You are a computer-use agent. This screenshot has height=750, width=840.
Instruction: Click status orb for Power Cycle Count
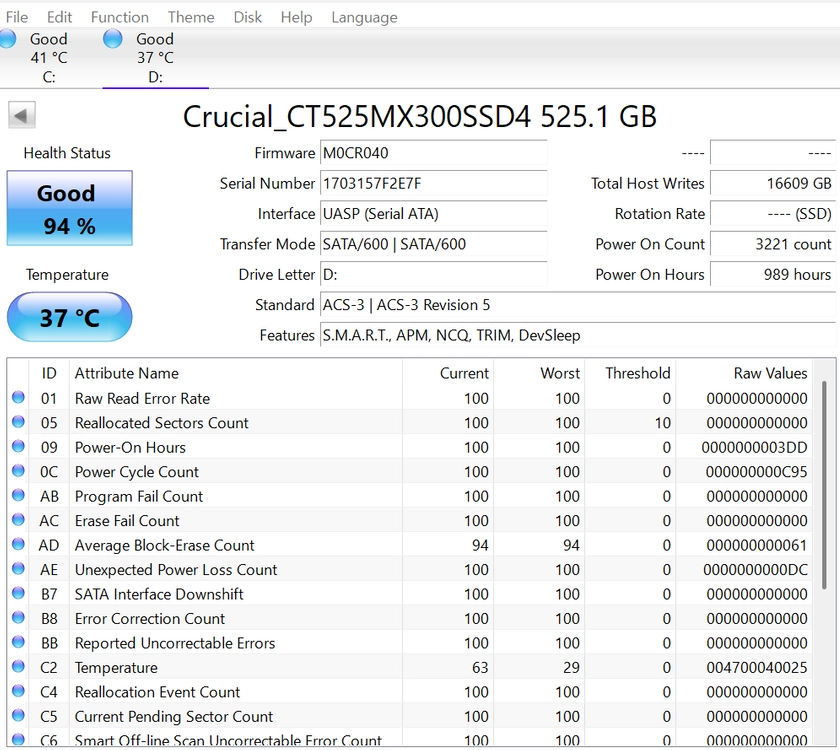(x=18, y=471)
